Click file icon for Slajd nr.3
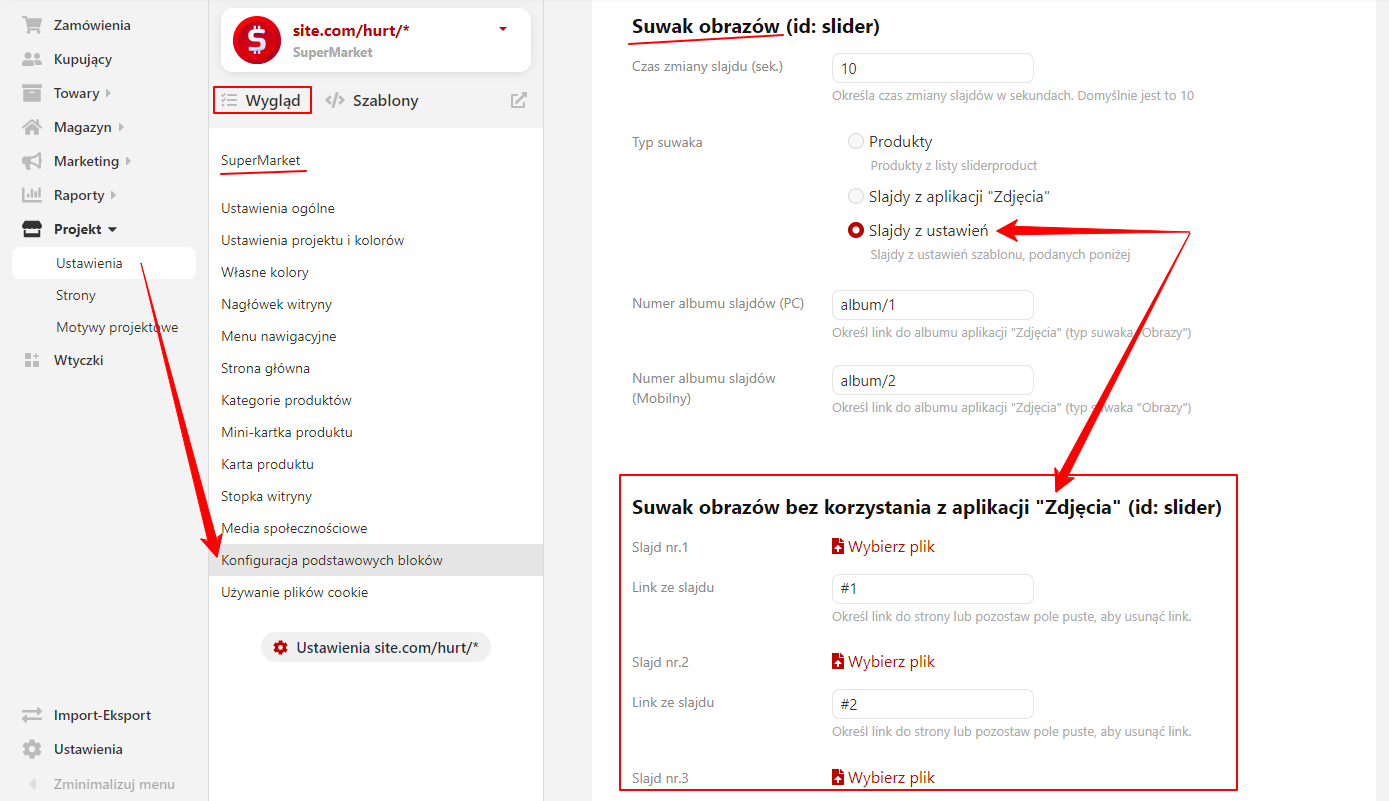Image resolution: width=1389 pixels, height=801 pixels. click(838, 777)
